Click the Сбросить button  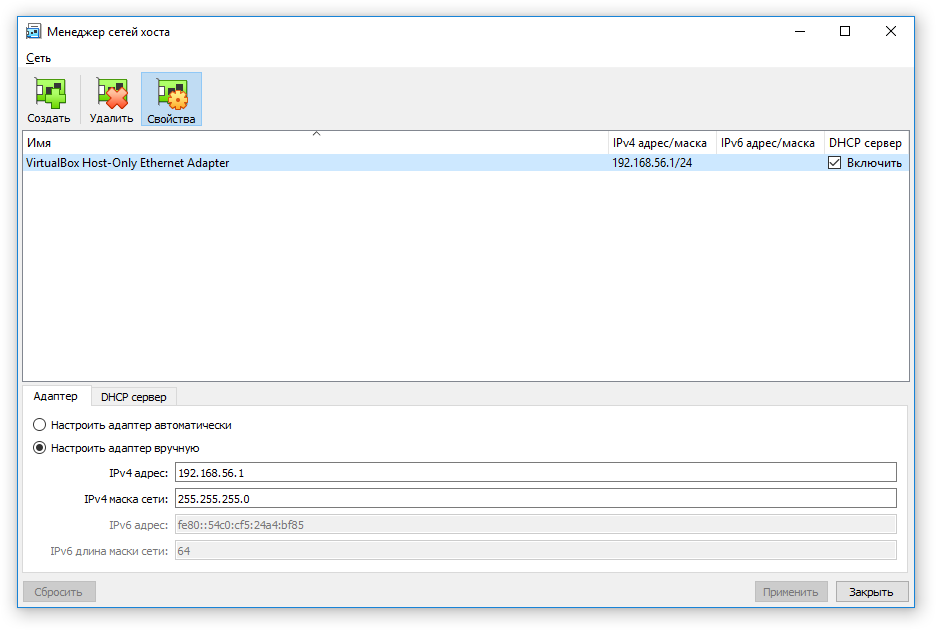click(x=59, y=592)
